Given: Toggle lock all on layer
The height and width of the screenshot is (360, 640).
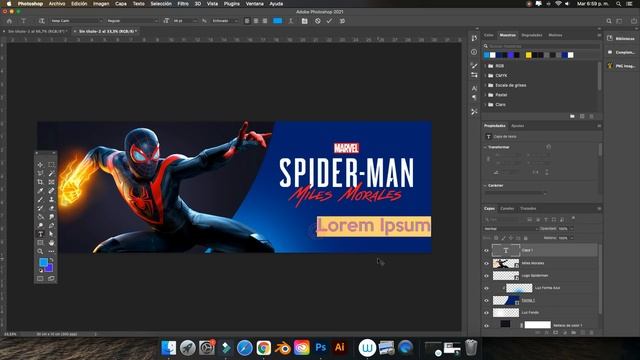Looking at the screenshot, I should click(x=526, y=238).
